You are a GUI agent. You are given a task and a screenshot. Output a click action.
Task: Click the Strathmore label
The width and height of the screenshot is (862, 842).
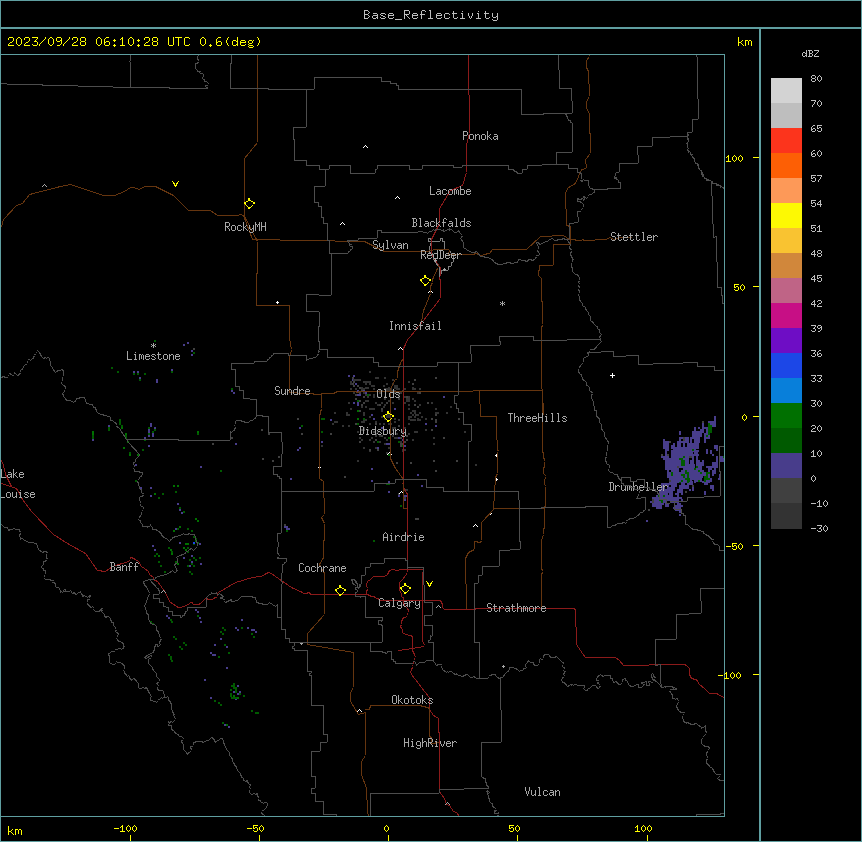pos(516,608)
